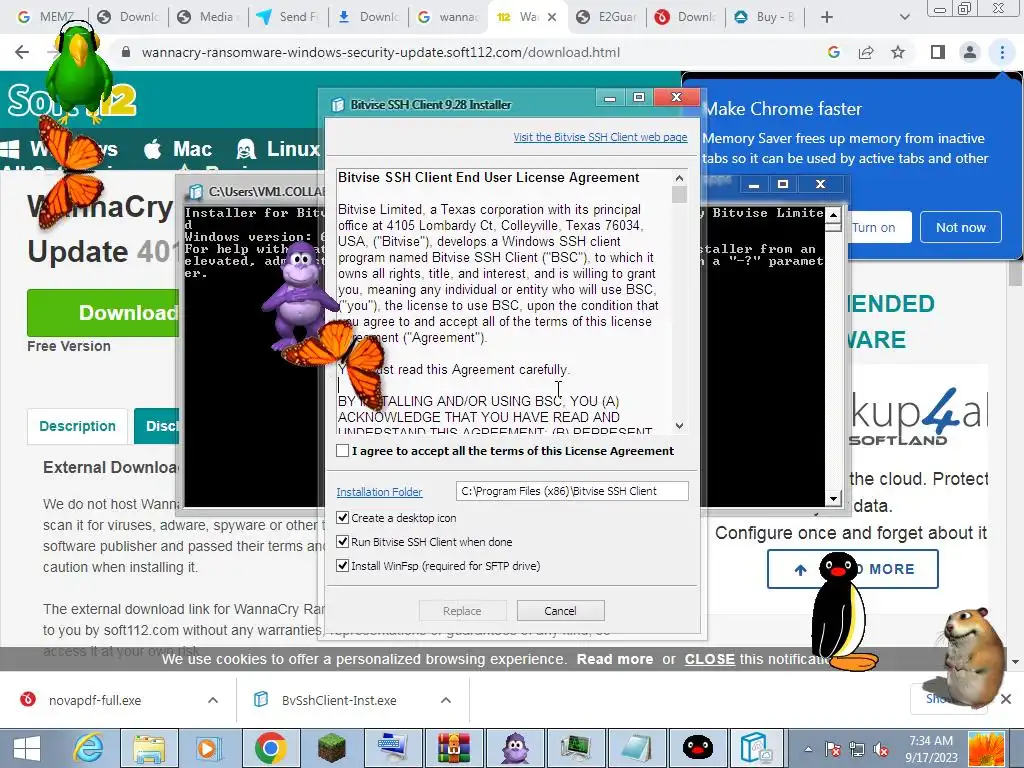This screenshot has height=768, width=1024.
Task: Click the console window scroll-down arrow
Action: point(833,500)
